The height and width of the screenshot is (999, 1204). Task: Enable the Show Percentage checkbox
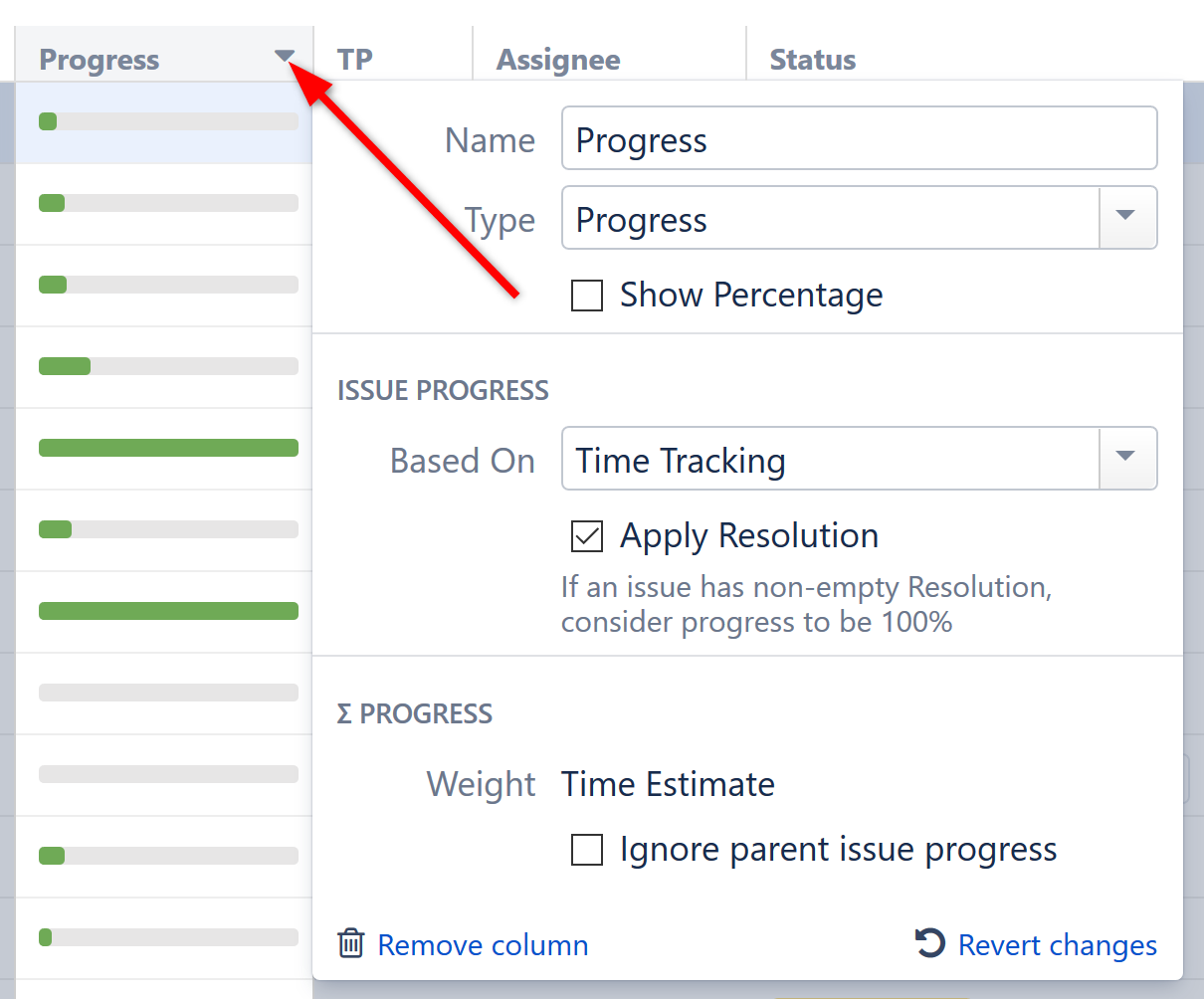point(587,296)
